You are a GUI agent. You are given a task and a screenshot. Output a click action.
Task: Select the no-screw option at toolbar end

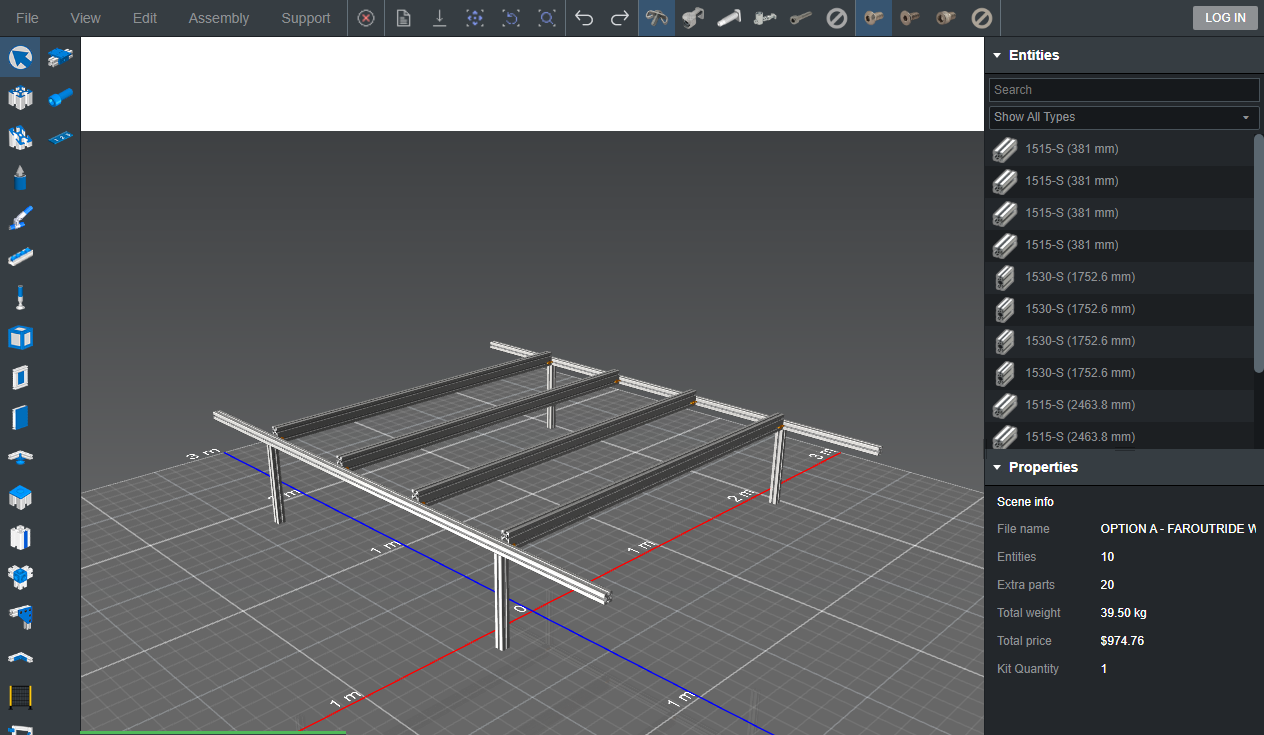(x=982, y=18)
